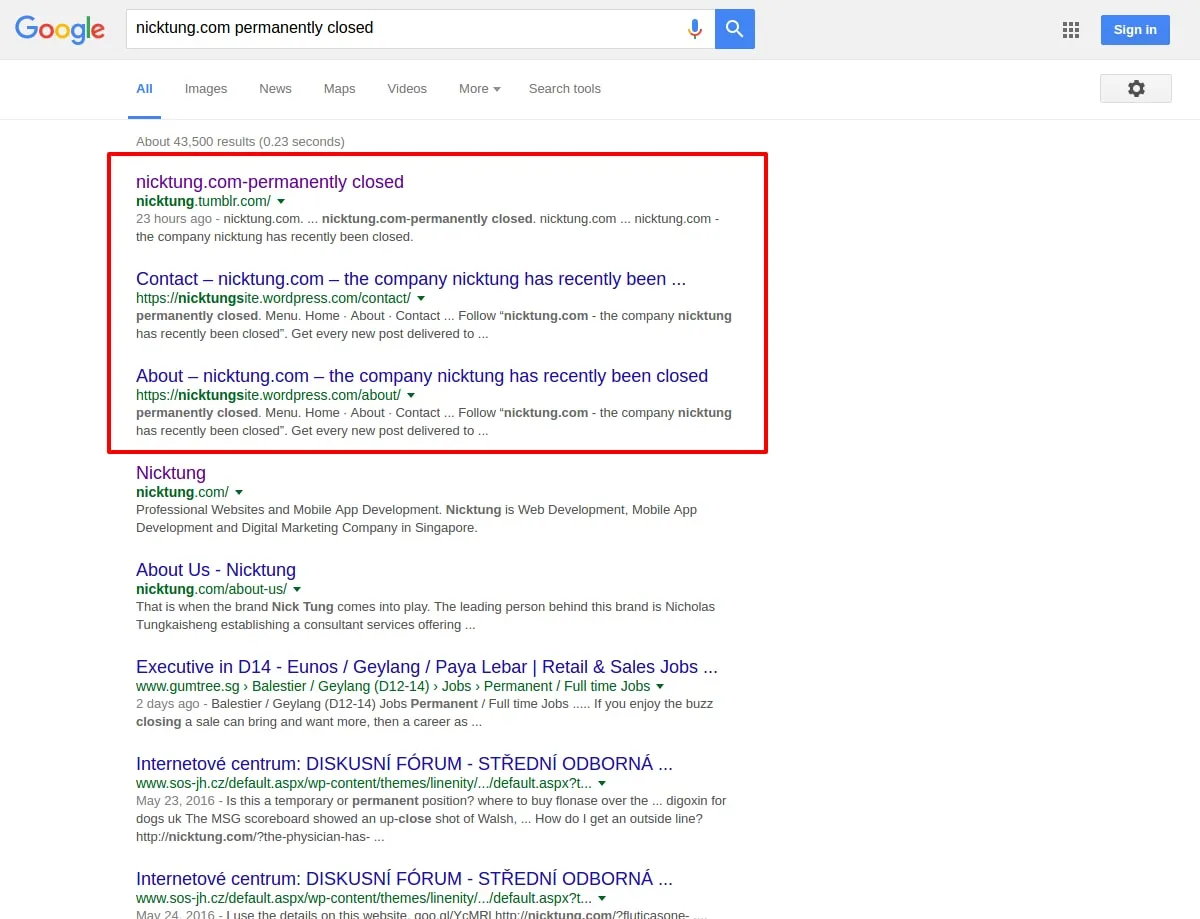
Task: Open the 'Executive in D14 - Eunos' result
Action: [427, 667]
